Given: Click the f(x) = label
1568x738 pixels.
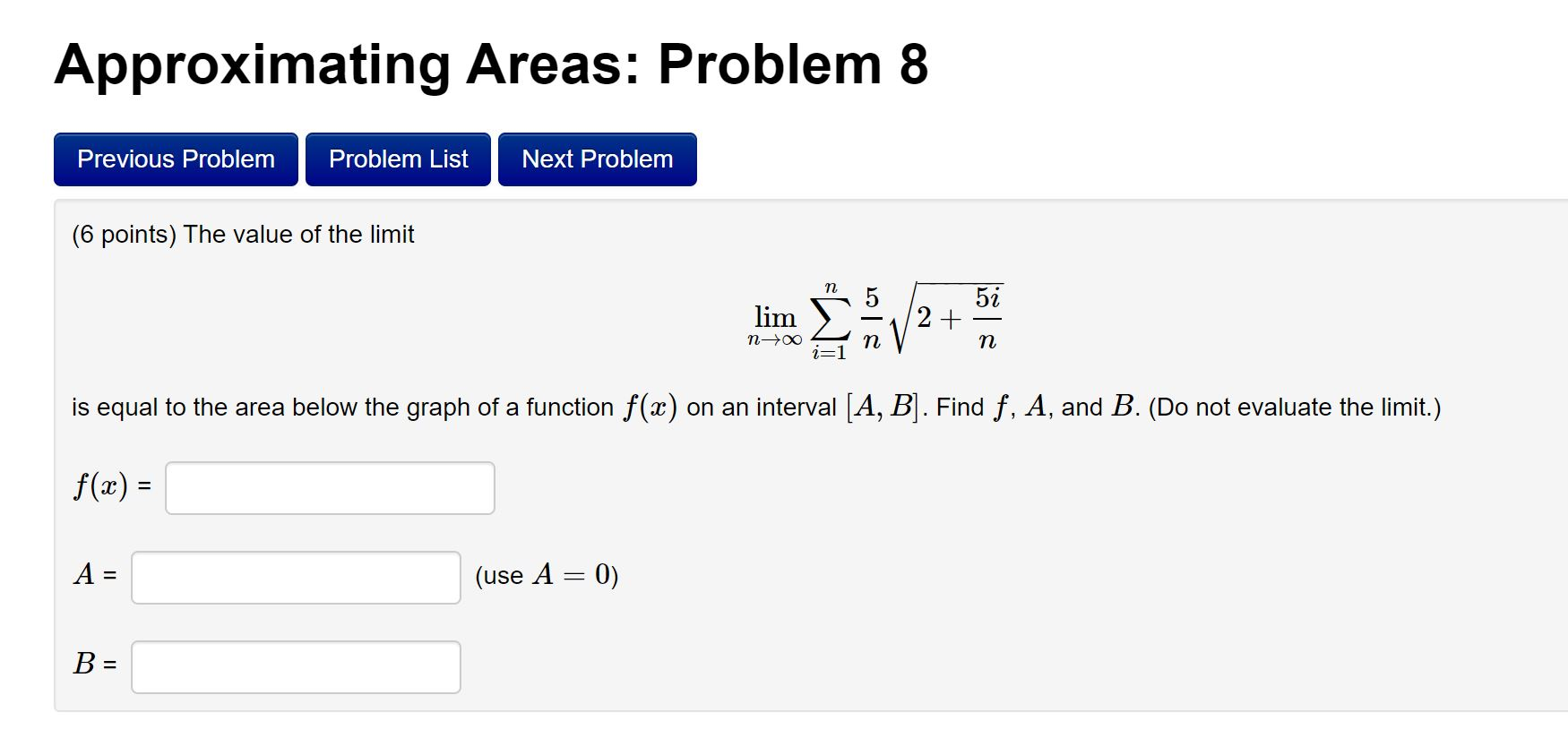Looking at the screenshot, I should pos(111,486).
